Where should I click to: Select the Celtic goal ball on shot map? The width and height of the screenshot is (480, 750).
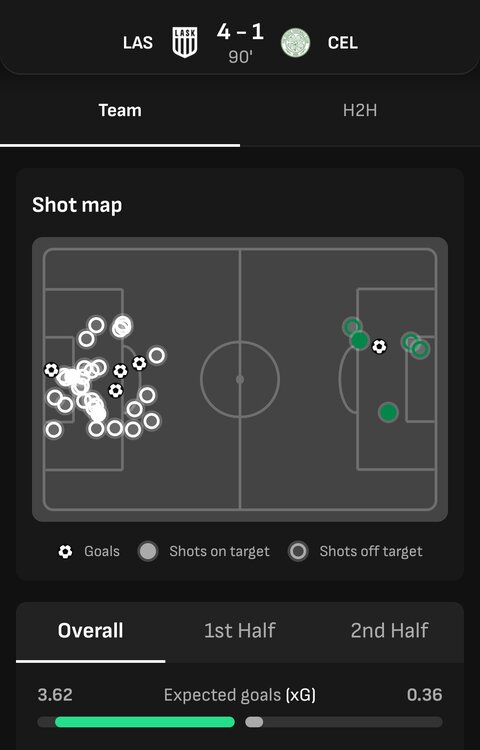pyautogui.click(x=380, y=346)
